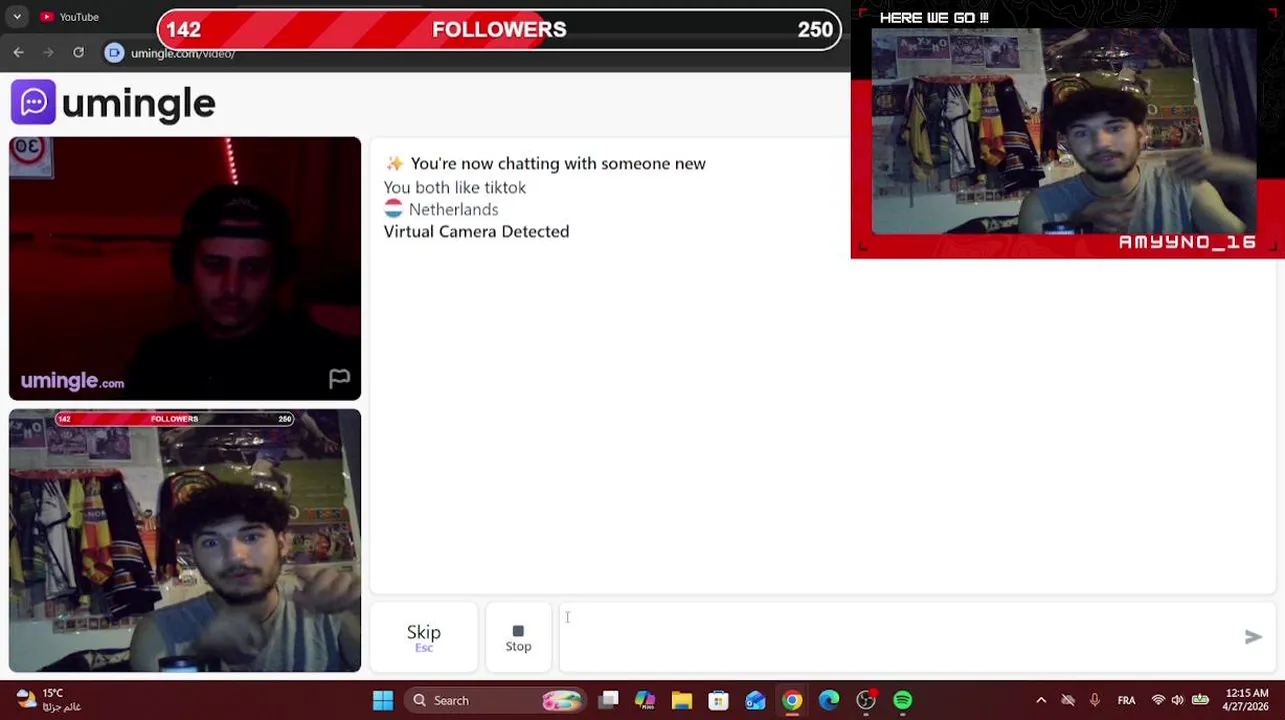The height and width of the screenshot is (720, 1285).
Task: Click "You're now chatting with someone new" text
Action: click(558, 163)
